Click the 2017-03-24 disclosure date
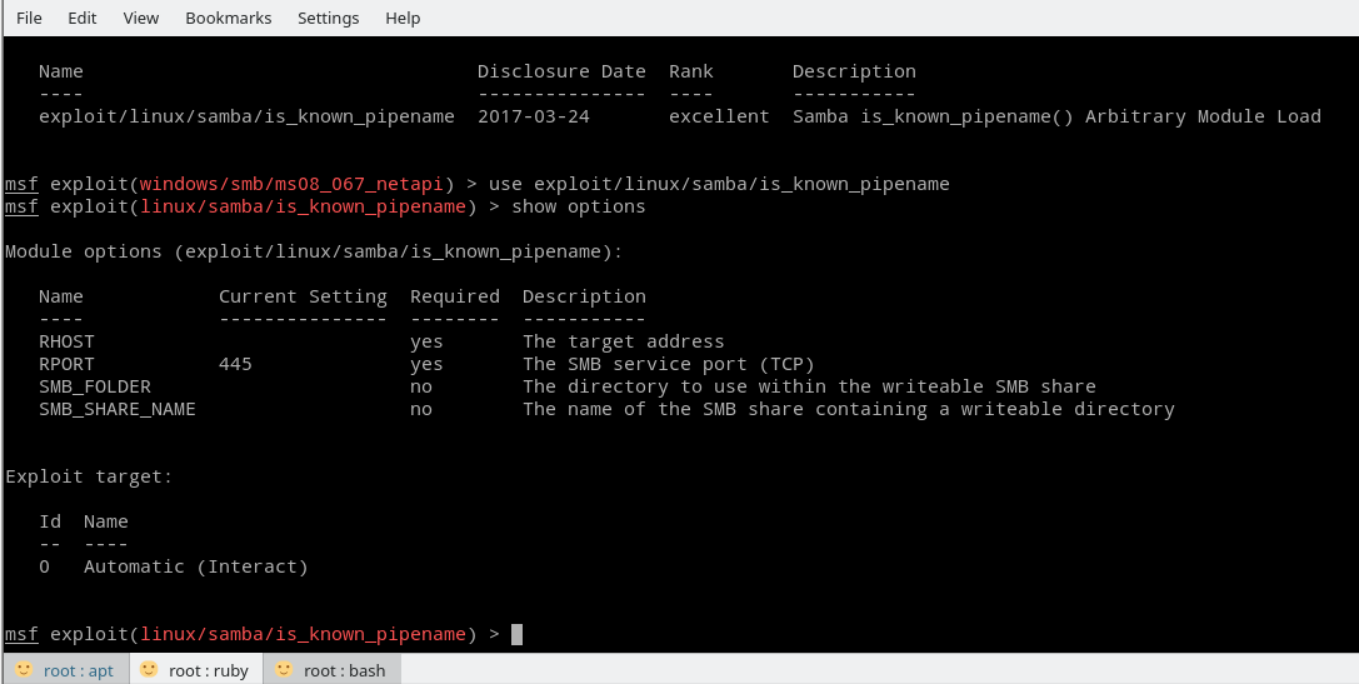This screenshot has width=1359, height=684. click(534, 116)
